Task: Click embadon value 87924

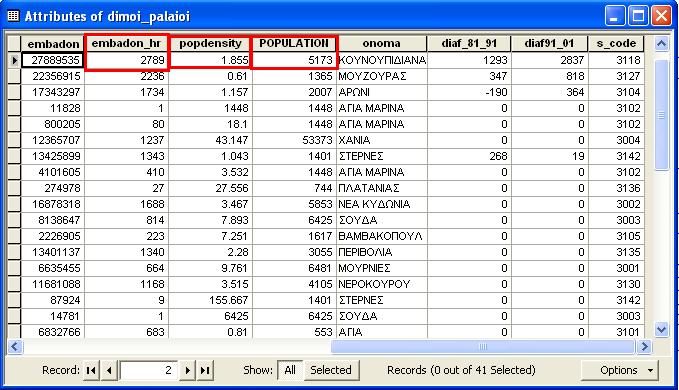Action: pyautogui.click(x=52, y=300)
